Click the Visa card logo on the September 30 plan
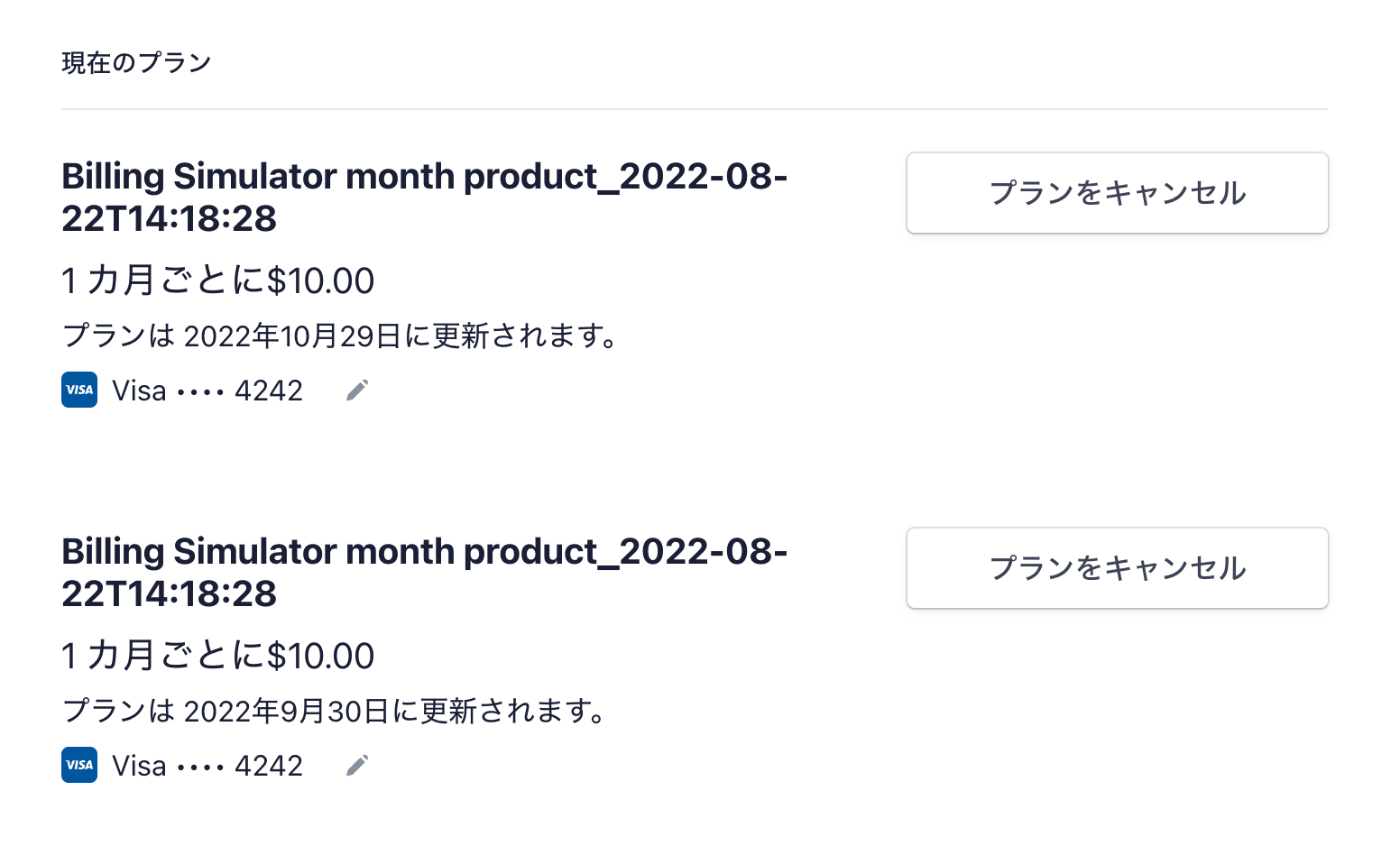The height and width of the screenshot is (846, 1400). (79, 765)
